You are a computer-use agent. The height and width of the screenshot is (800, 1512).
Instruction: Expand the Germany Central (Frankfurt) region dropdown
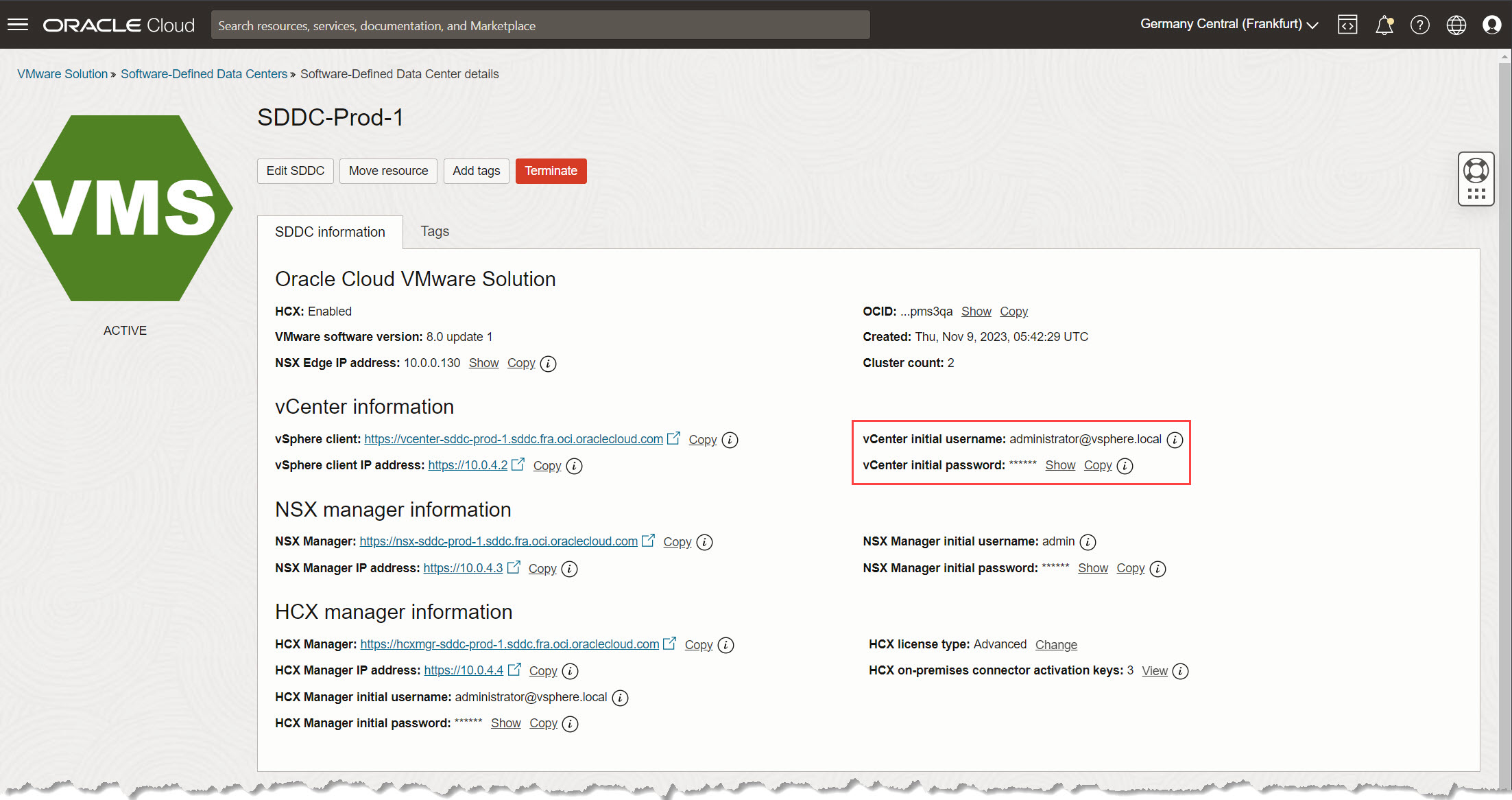tap(1229, 24)
